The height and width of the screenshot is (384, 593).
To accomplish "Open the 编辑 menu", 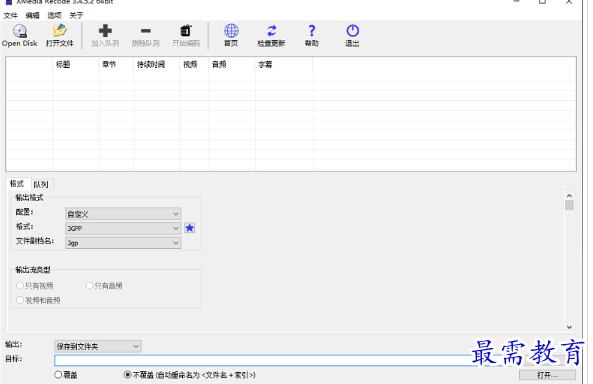I will pos(33,16).
